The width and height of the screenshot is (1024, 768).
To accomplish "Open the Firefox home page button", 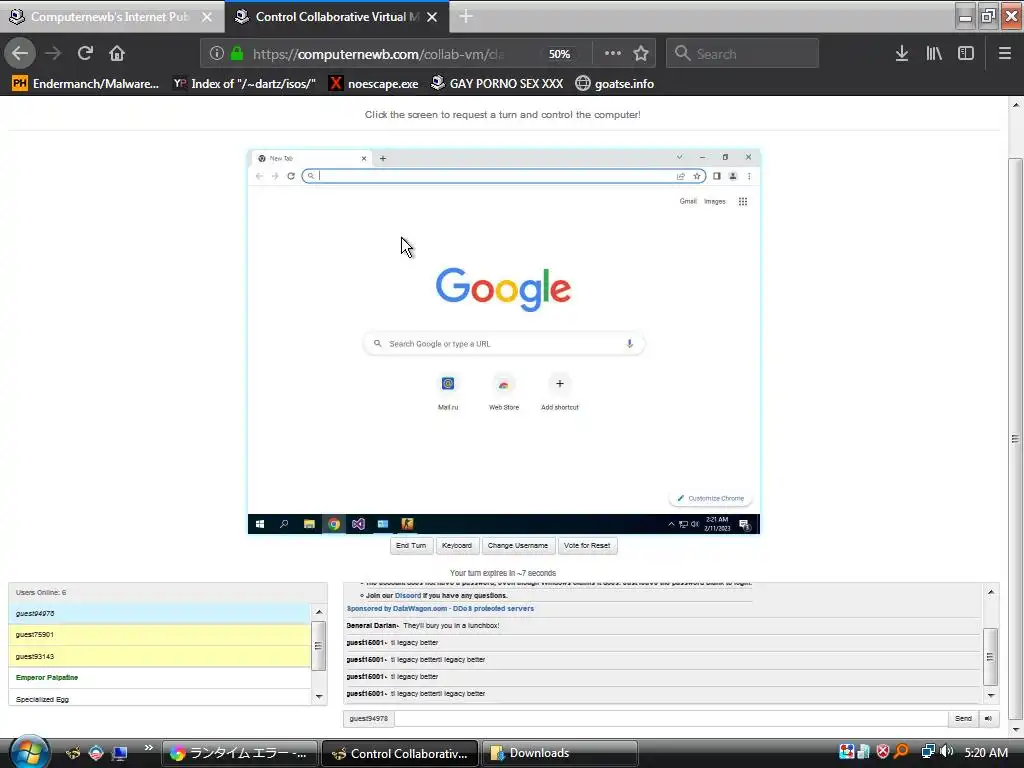I will click(117, 54).
